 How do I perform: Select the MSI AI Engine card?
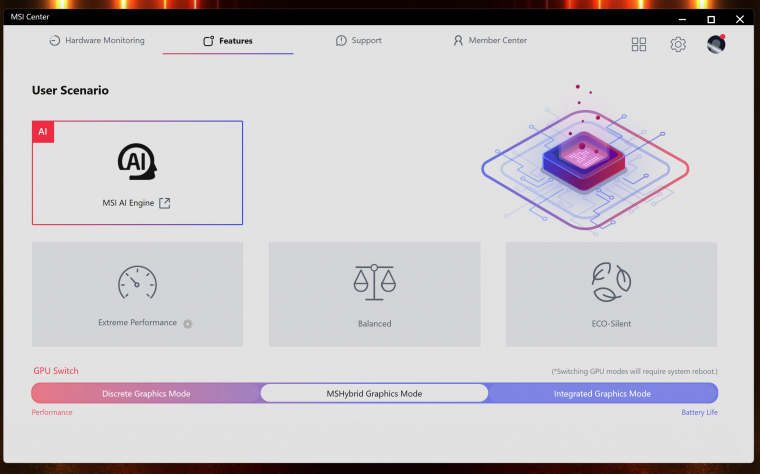(137, 173)
